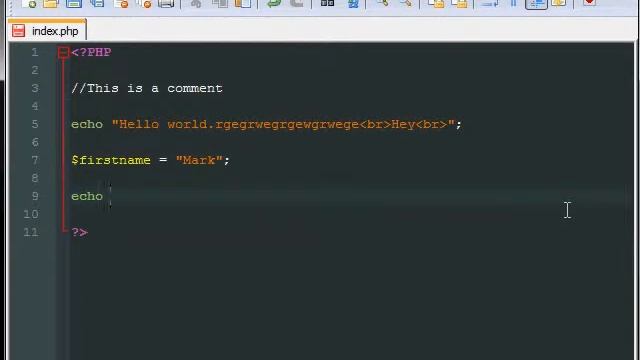The image size is (640, 360).
Task: Toggle synchronized vertical scrolling icon
Action: pyautogui.click(x=436, y=3)
